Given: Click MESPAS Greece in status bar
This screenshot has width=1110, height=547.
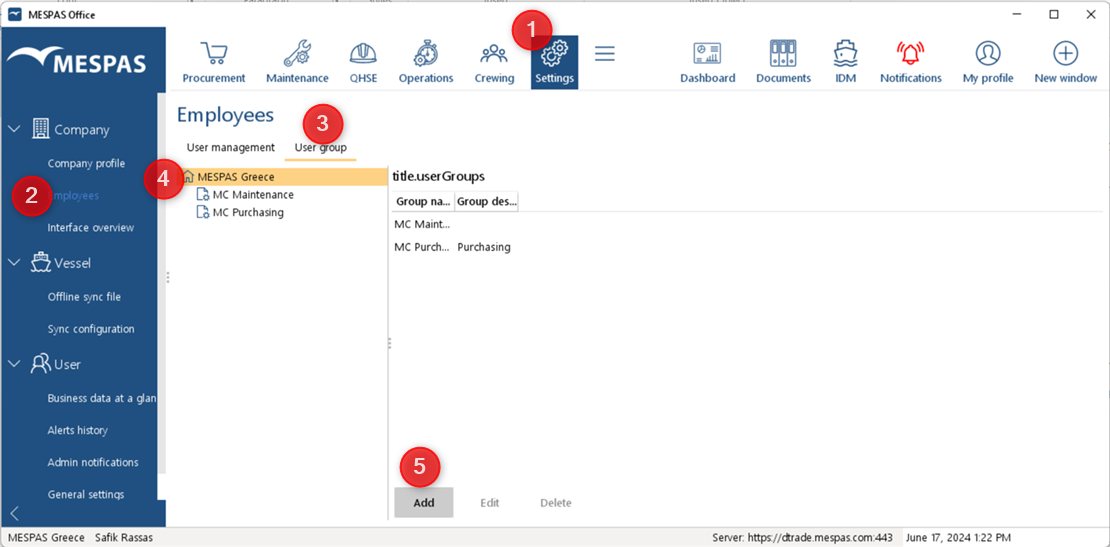Looking at the screenshot, I should point(46,538).
